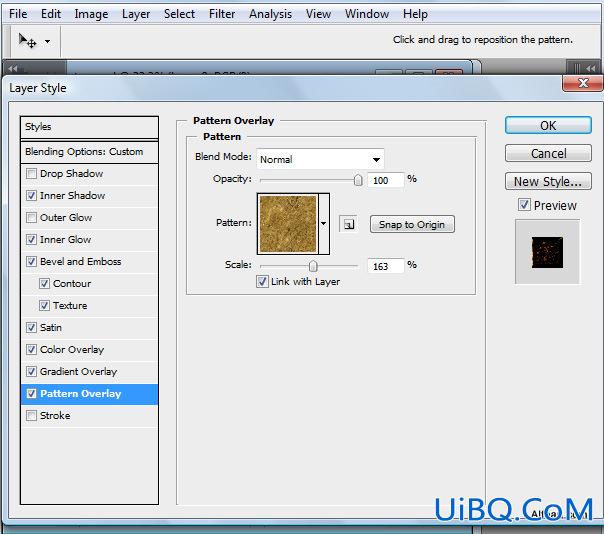Disable the Inner Shadow checkbox
This screenshot has height=534, width=604.
31,196
